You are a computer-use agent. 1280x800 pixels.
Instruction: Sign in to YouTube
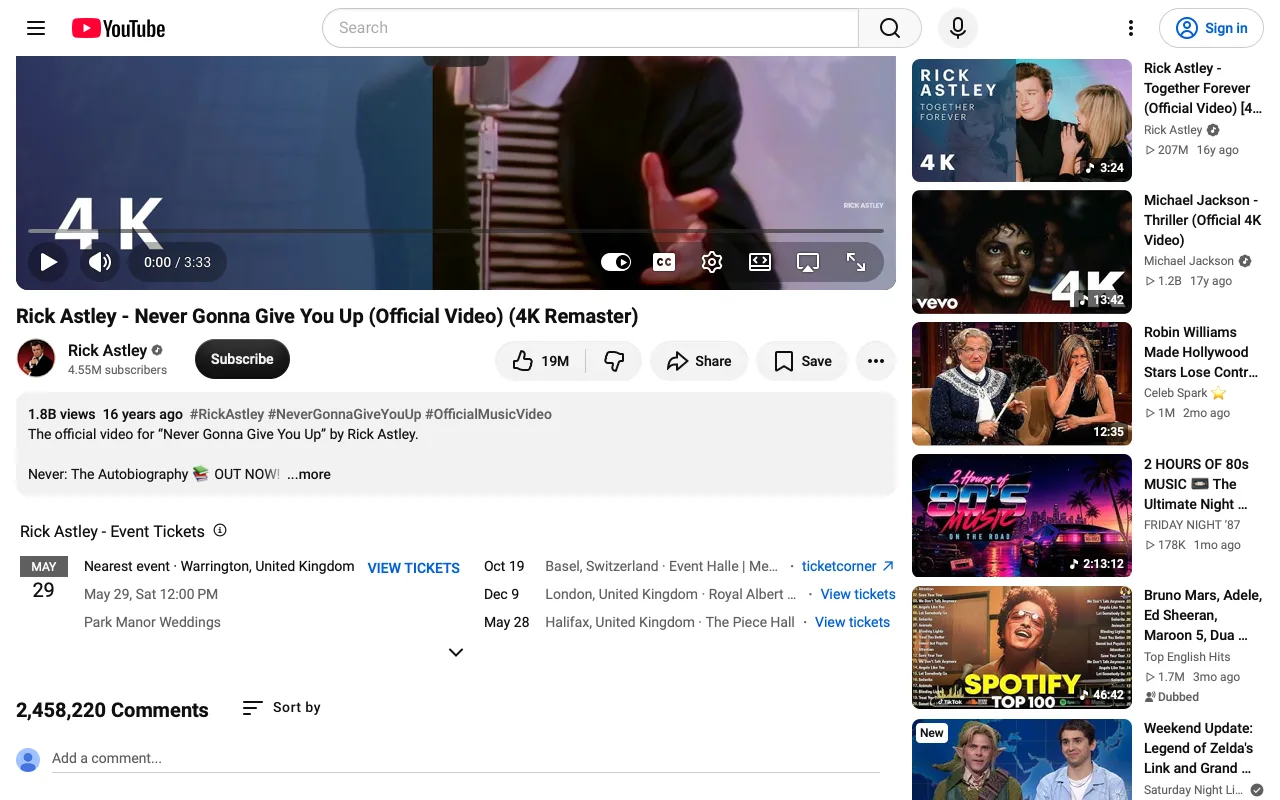point(1211,28)
